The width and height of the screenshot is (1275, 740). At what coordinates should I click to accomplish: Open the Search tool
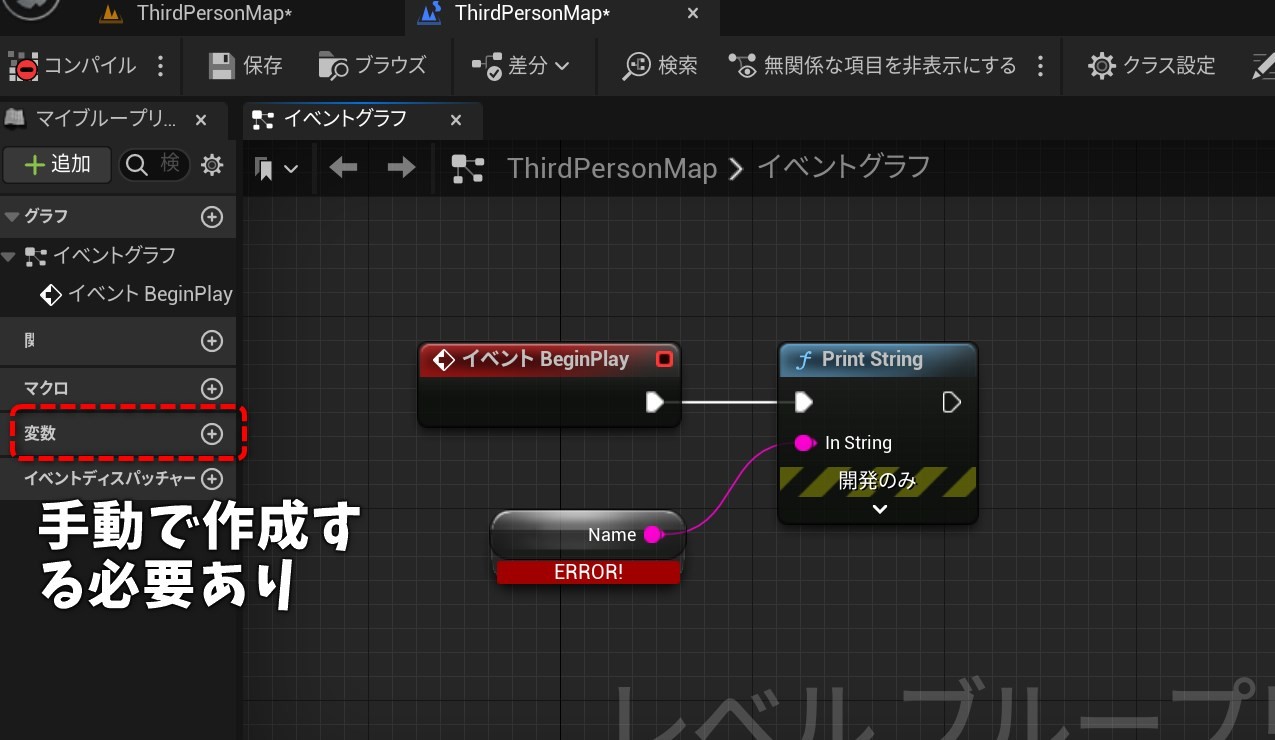click(x=660, y=66)
